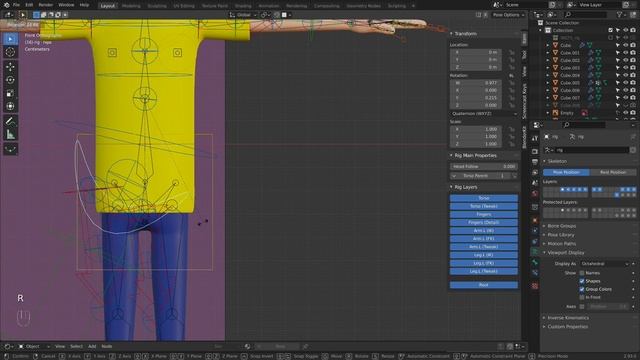Select the Rotate tool
This screenshot has width=640, height=360.
(x=11, y=80)
